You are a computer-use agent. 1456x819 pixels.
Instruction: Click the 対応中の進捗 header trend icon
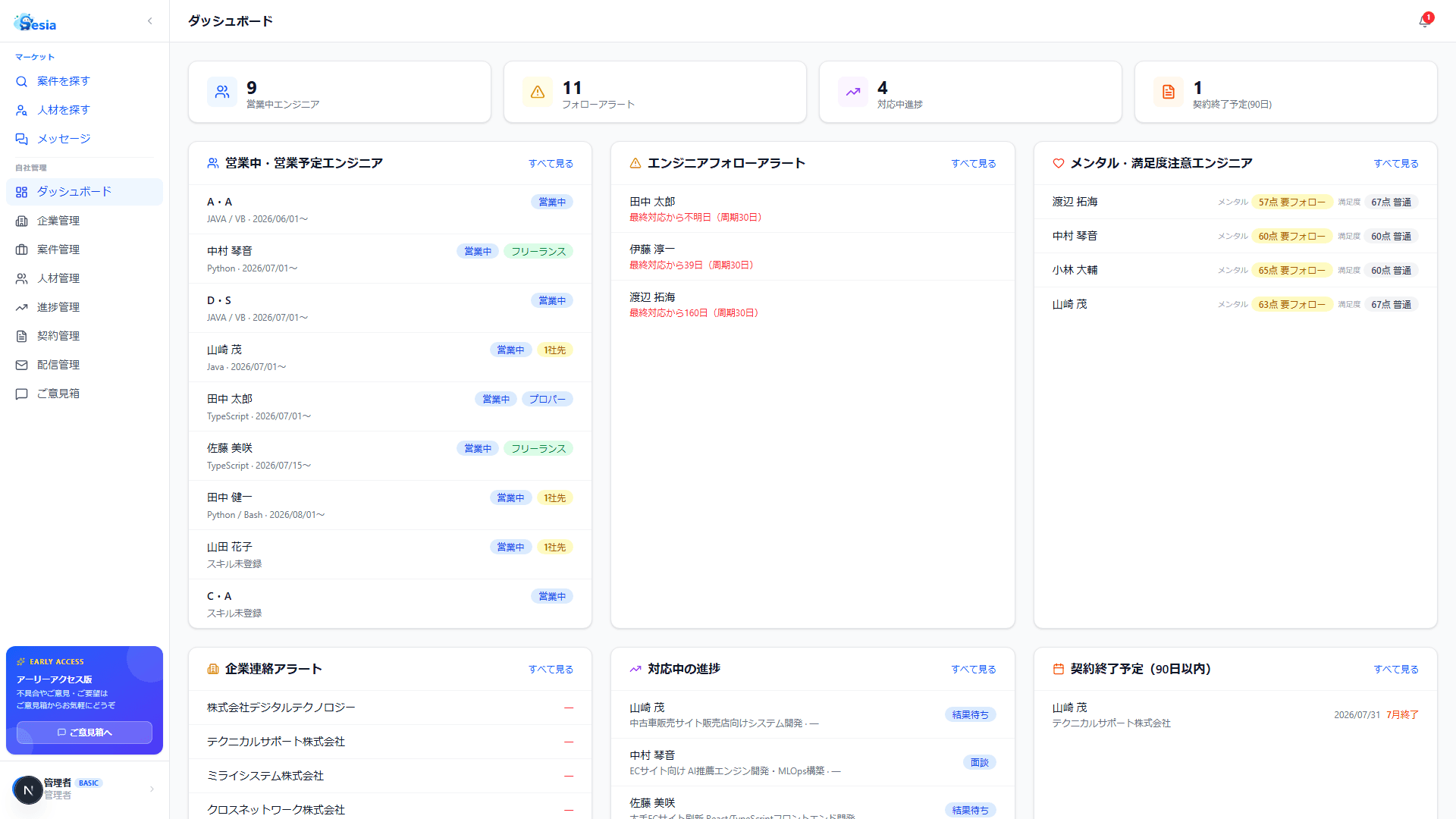pos(635,670)
